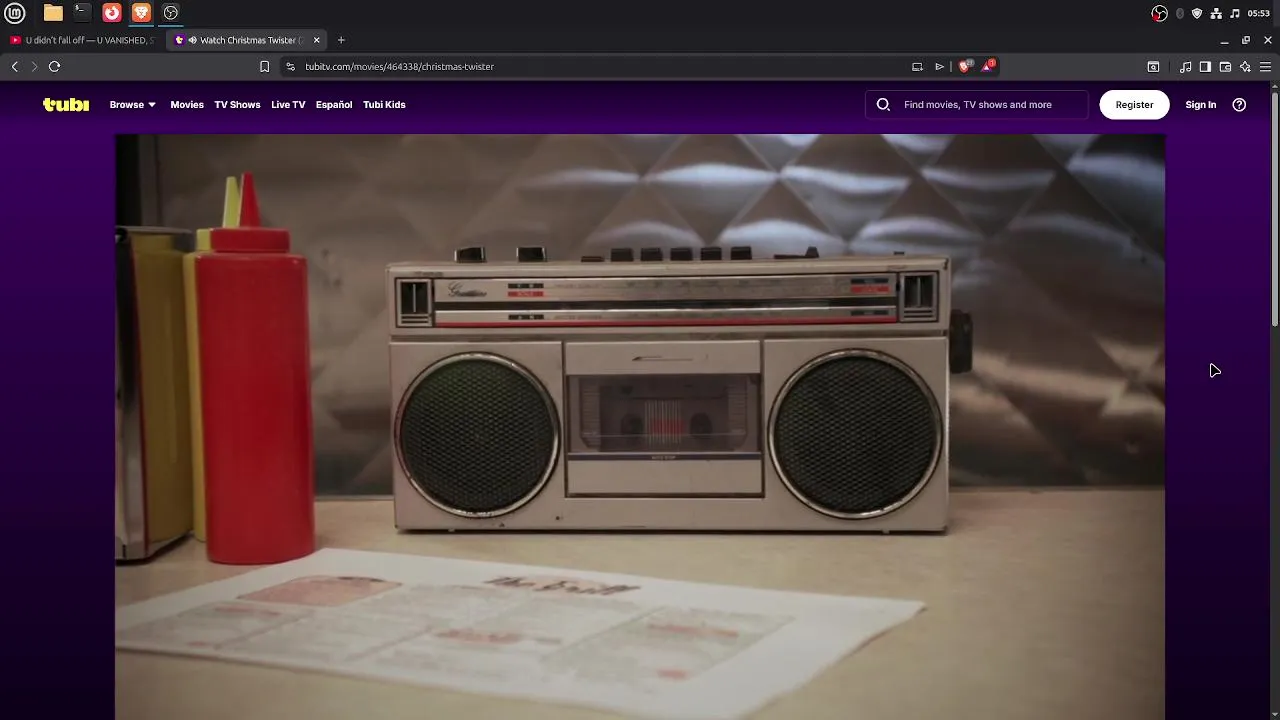This screenshot has width=1280, height=720.
Task: Click the cast media device icon
Action: tap(917, 66)
